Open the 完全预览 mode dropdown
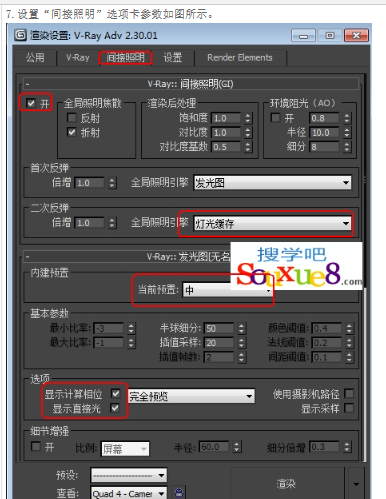 click(x=191, y=396)
